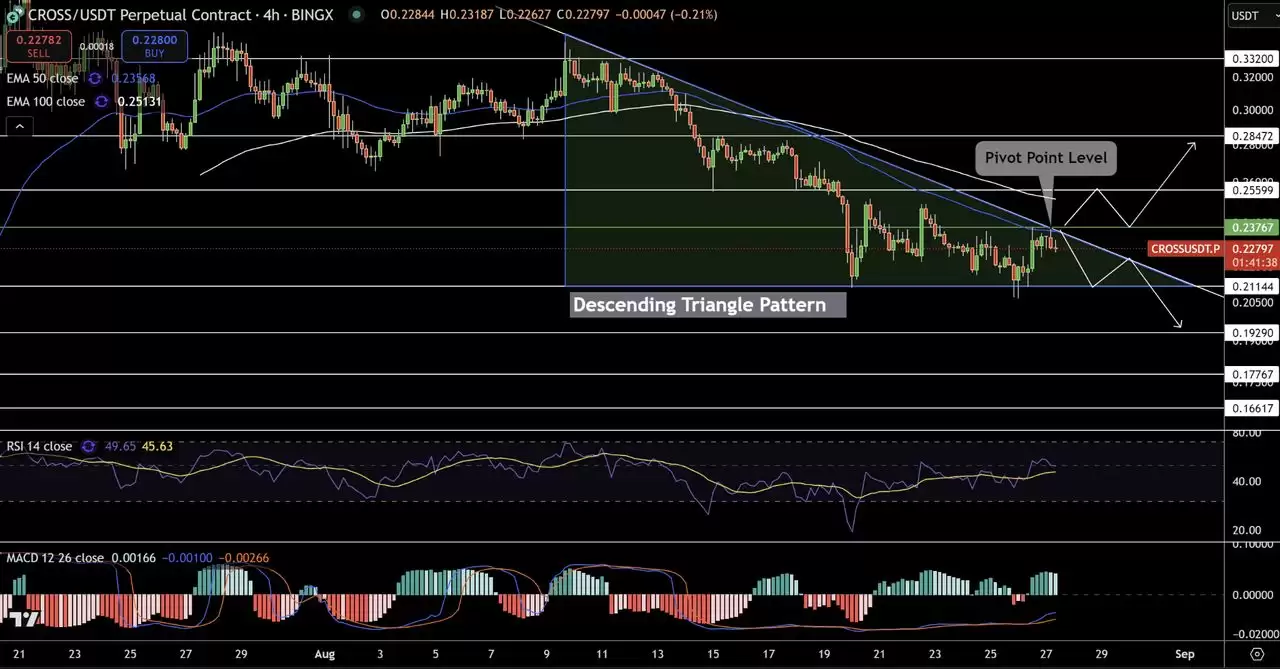The height and width of the screenshot is (669, 1280).
Task: Click the SELL button at 0.22782
Action: (39, 46)
